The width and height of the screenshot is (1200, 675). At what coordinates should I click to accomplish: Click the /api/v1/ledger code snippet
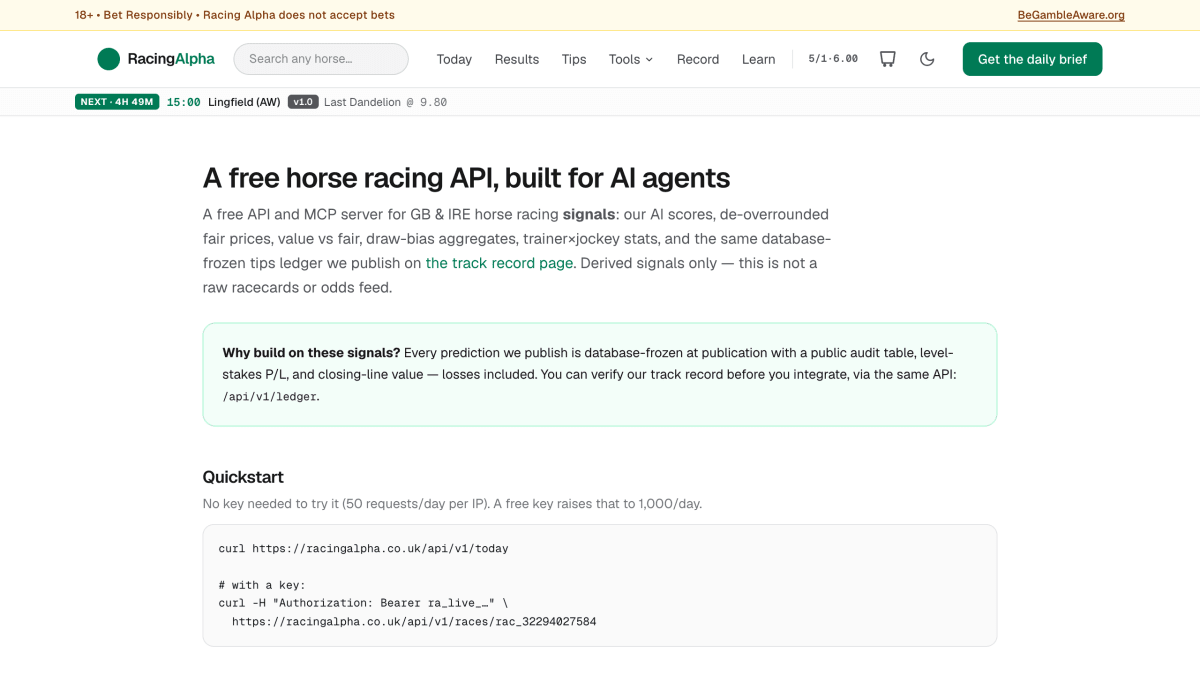[x=270, y=396]
